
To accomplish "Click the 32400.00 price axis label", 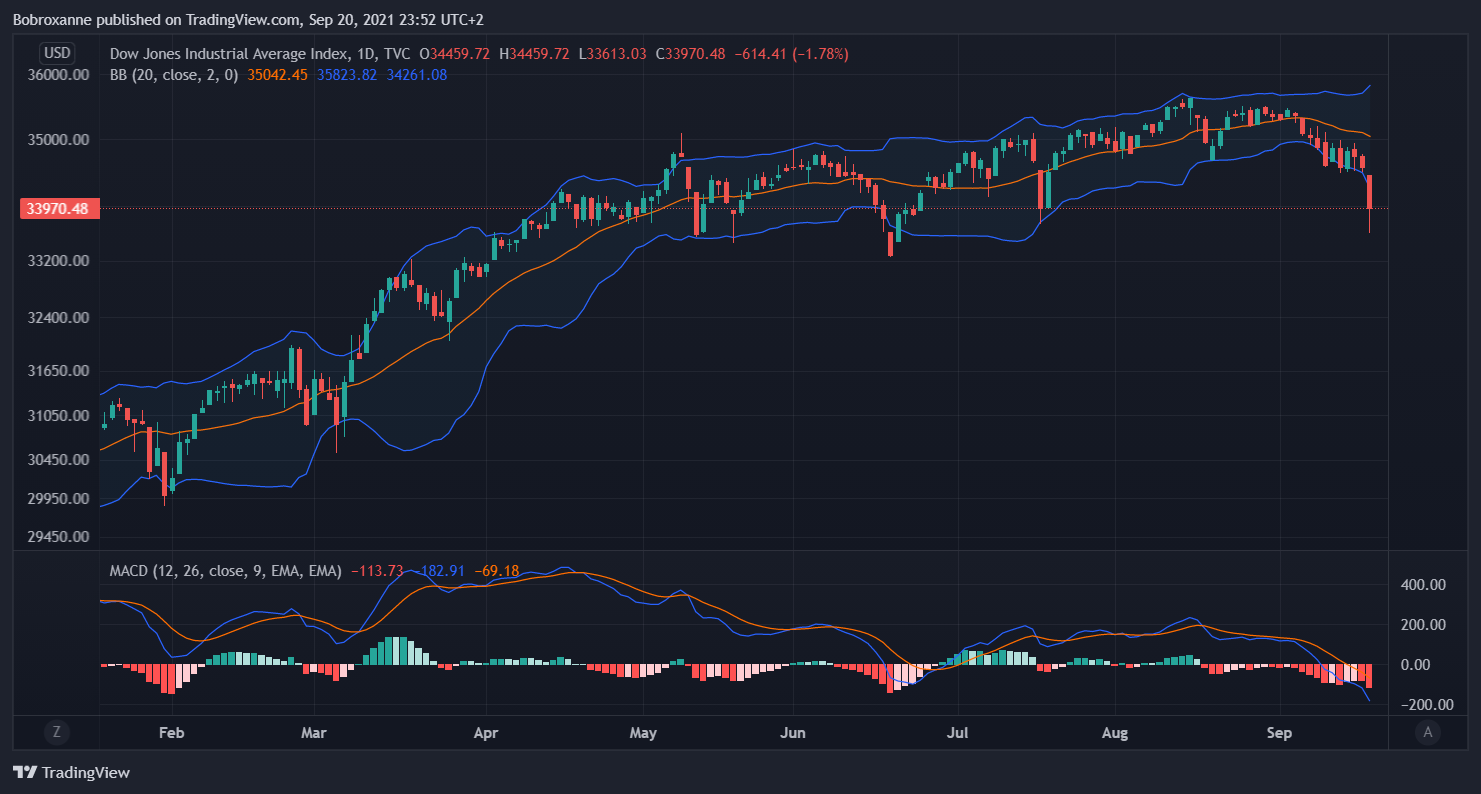I will (x=58, y=318).
